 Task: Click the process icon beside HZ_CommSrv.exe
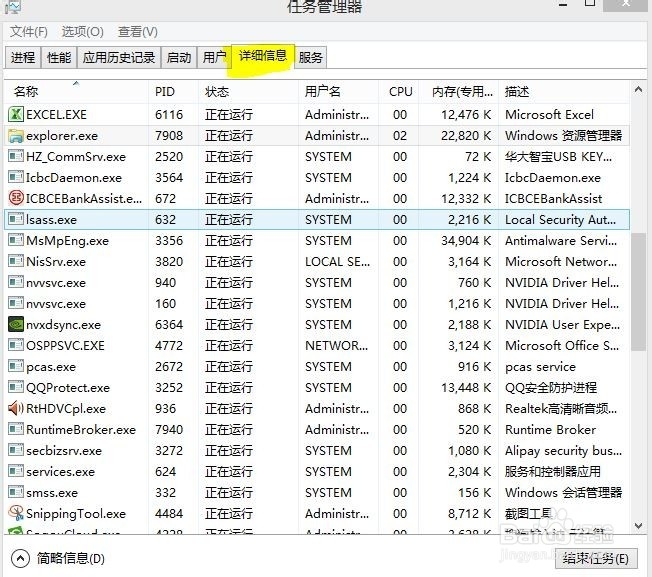tap(16, 157)
